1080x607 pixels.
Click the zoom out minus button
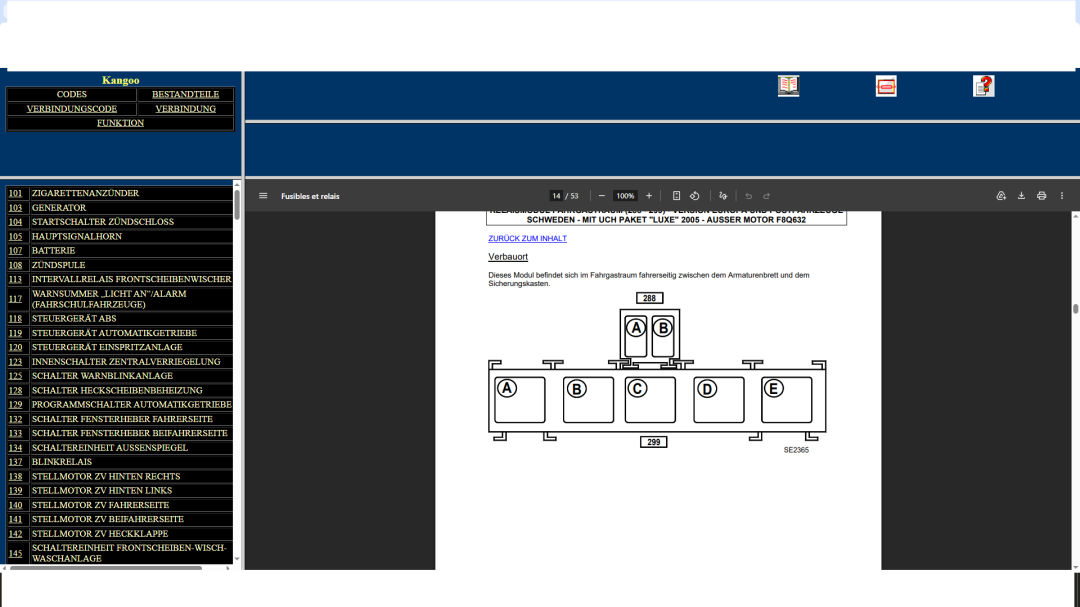602,196
